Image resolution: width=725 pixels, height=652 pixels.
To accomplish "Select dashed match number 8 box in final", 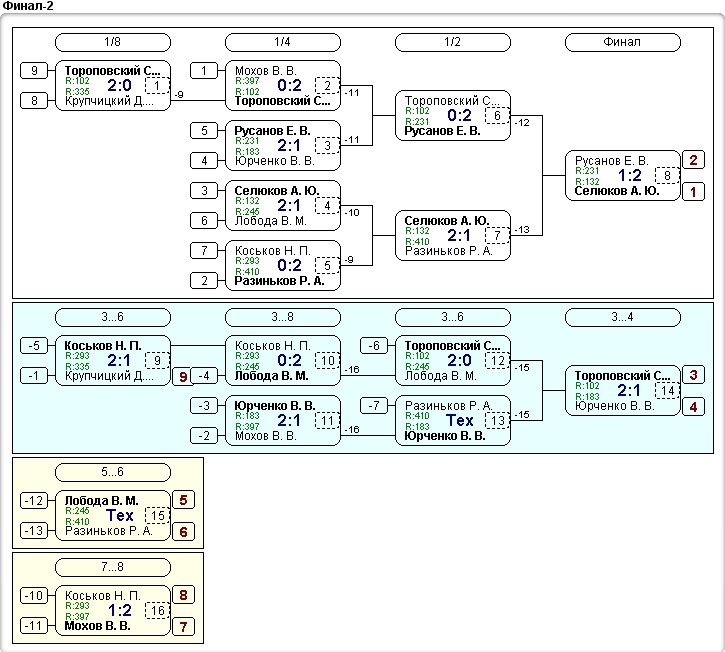I will click(667, 176).
